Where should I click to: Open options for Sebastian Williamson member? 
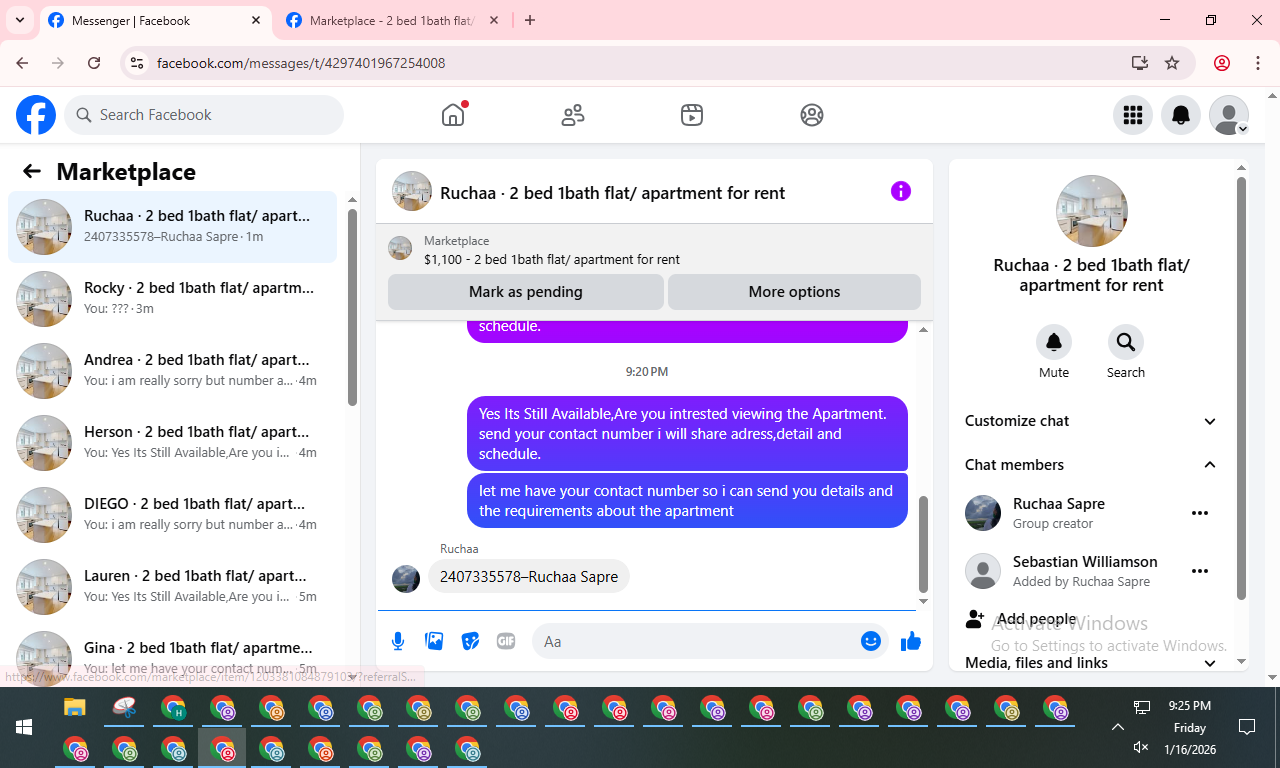(1200, 571)
